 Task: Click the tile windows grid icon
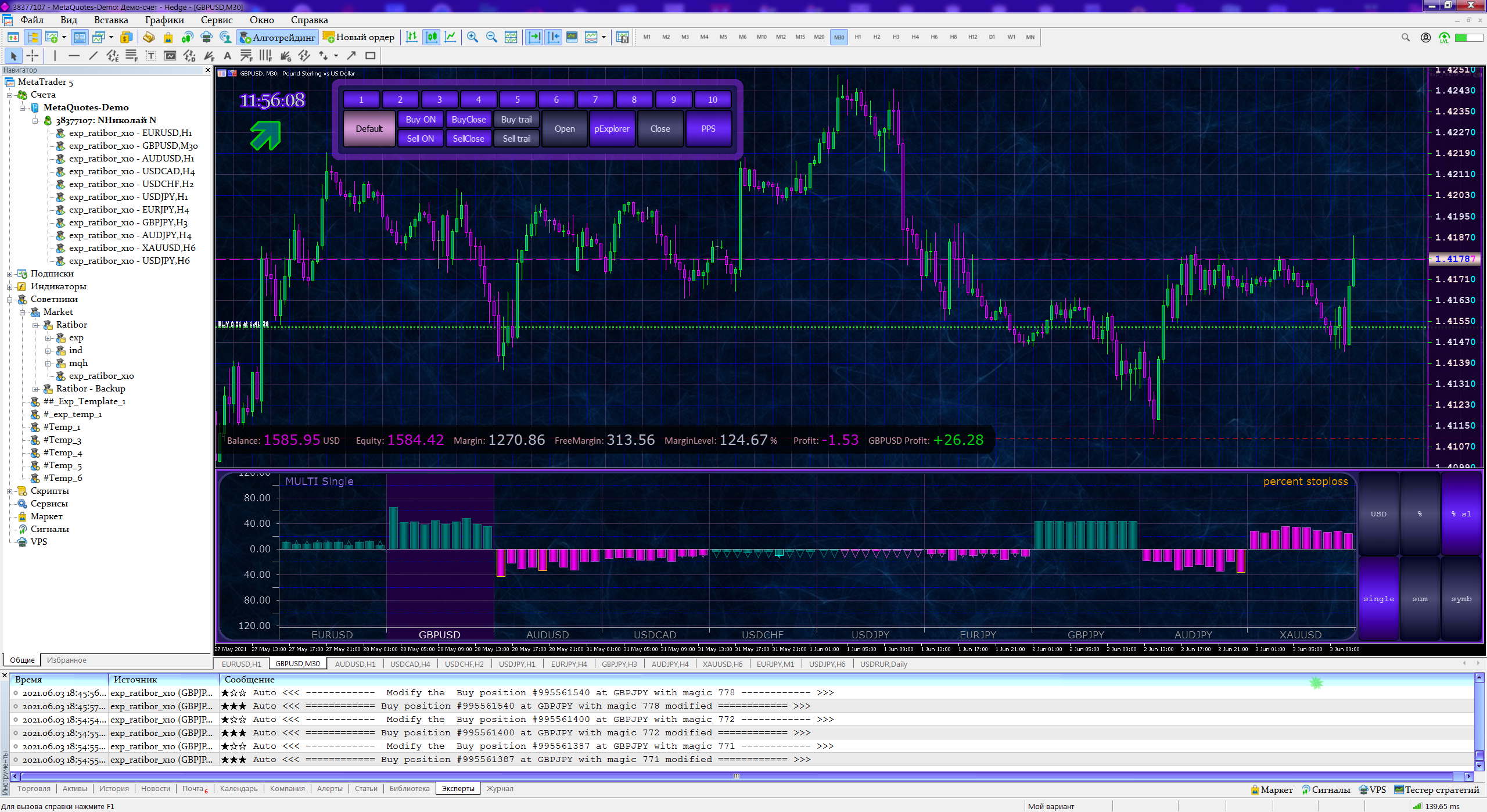[x=511, y=37]
